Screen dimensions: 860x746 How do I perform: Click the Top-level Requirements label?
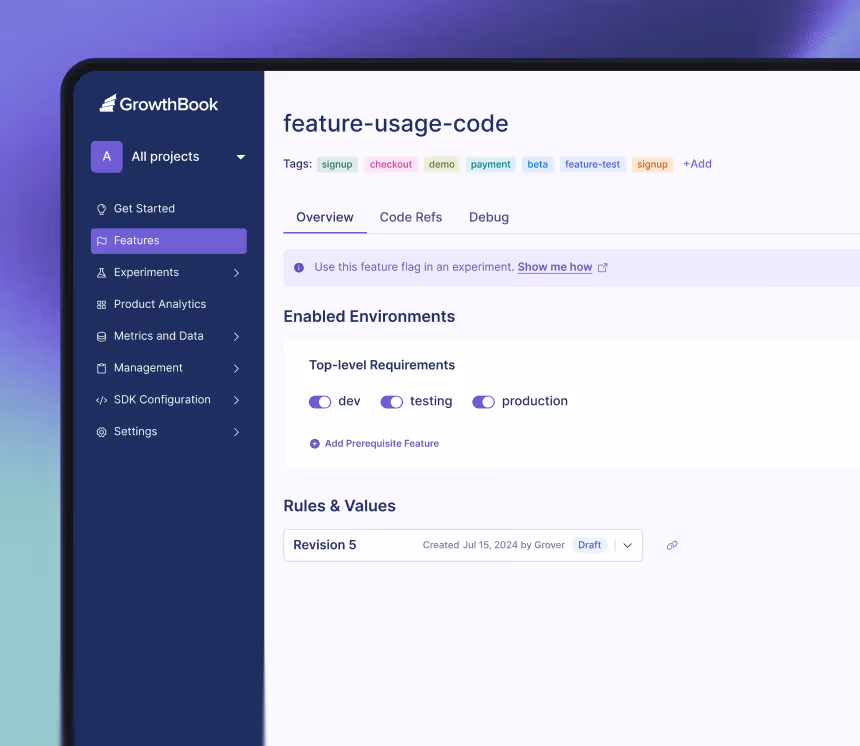[x=382, y=365]
